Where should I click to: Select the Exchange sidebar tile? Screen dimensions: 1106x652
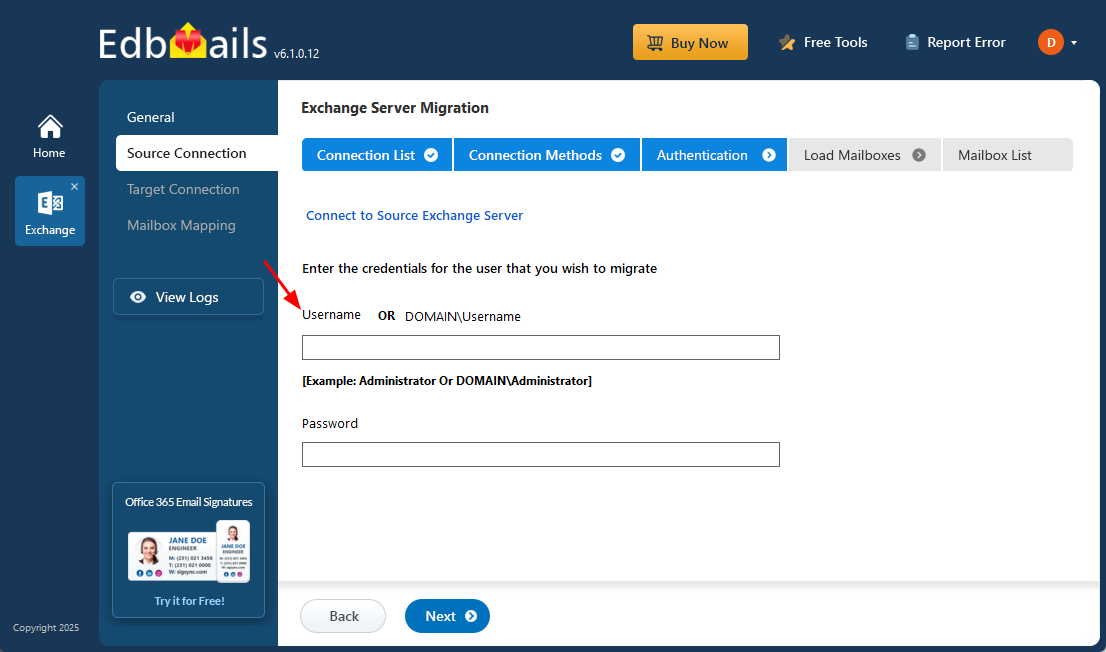(x=49, y=212)
